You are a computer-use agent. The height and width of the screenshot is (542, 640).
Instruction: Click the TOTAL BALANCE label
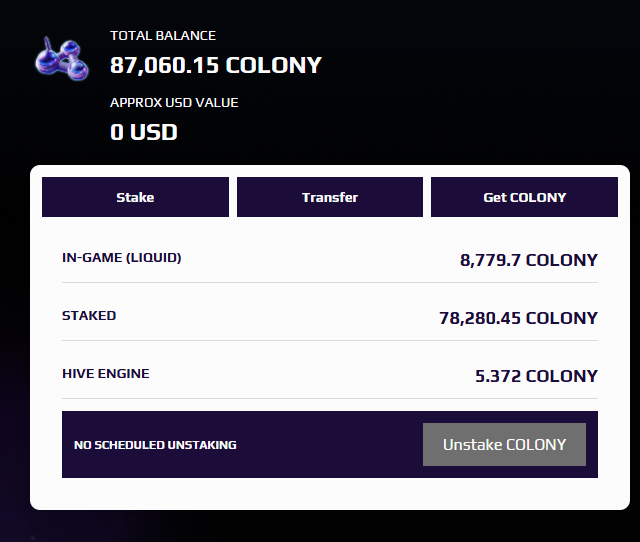tap(163, 36)
